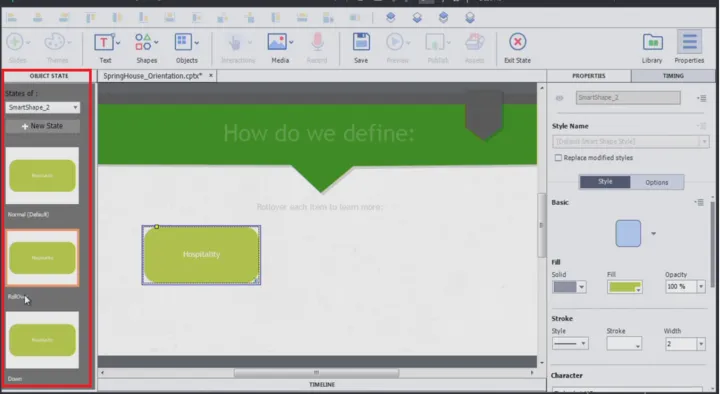Screen dimensions: 720x394
Task: Open the Style Name options menu icon
Action: pos(701,126)
